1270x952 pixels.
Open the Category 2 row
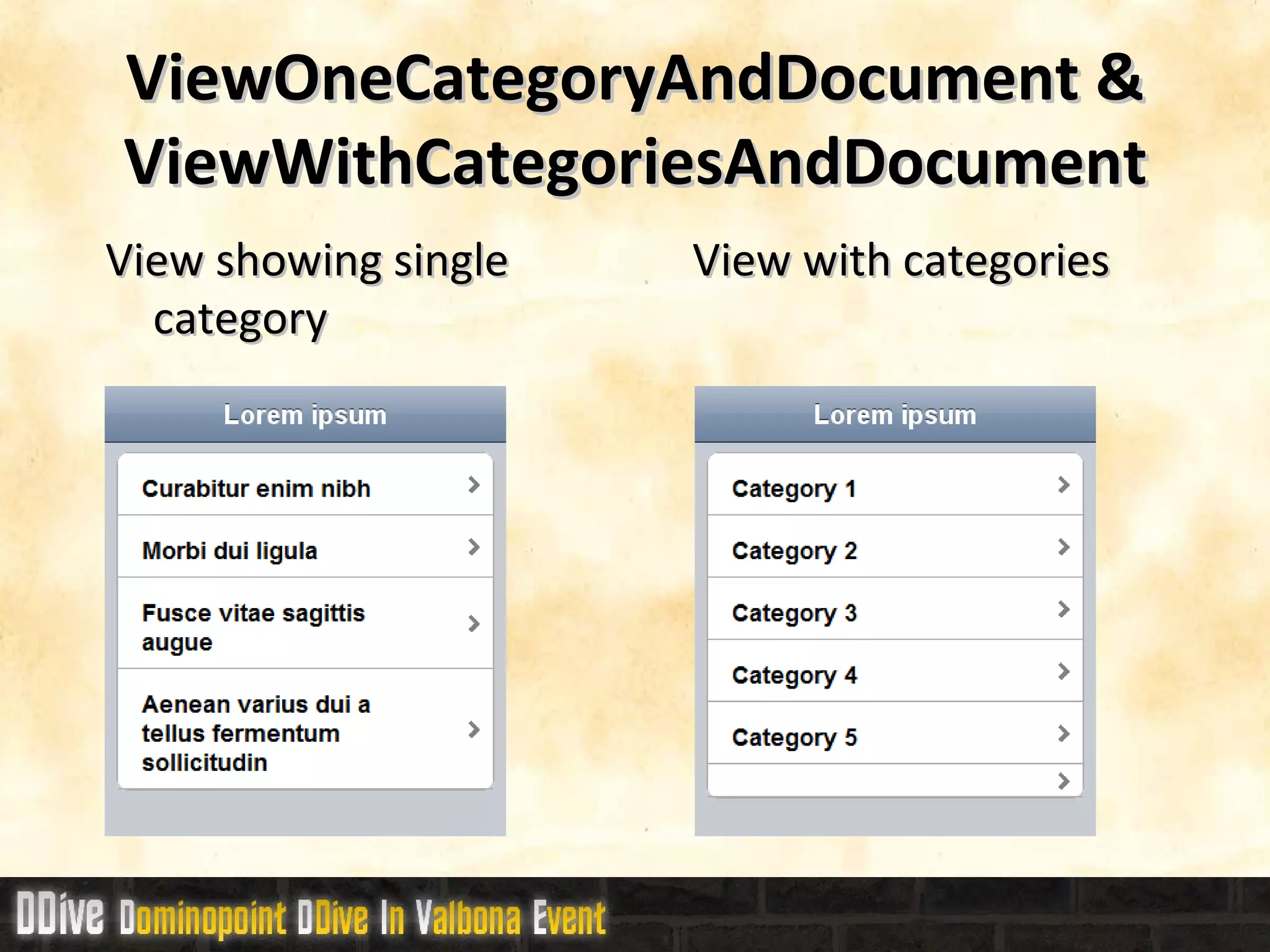click(x=895, y=547)
